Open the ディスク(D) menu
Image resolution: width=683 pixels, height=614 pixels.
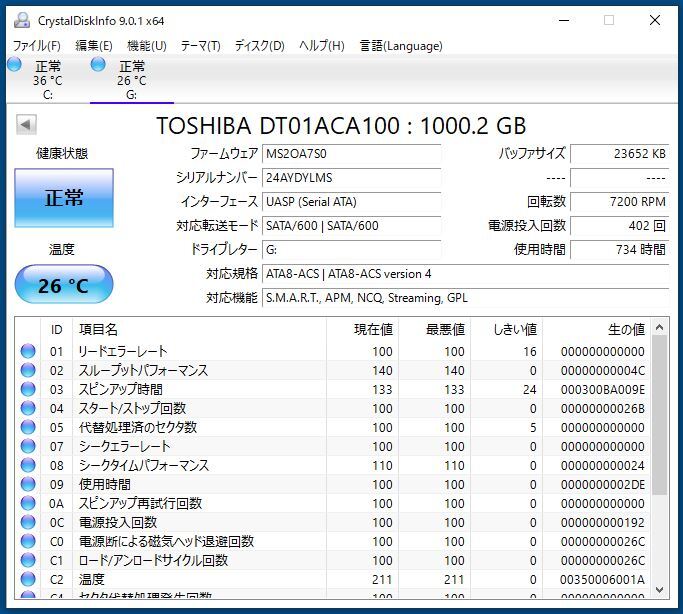[x=260, y=46]
